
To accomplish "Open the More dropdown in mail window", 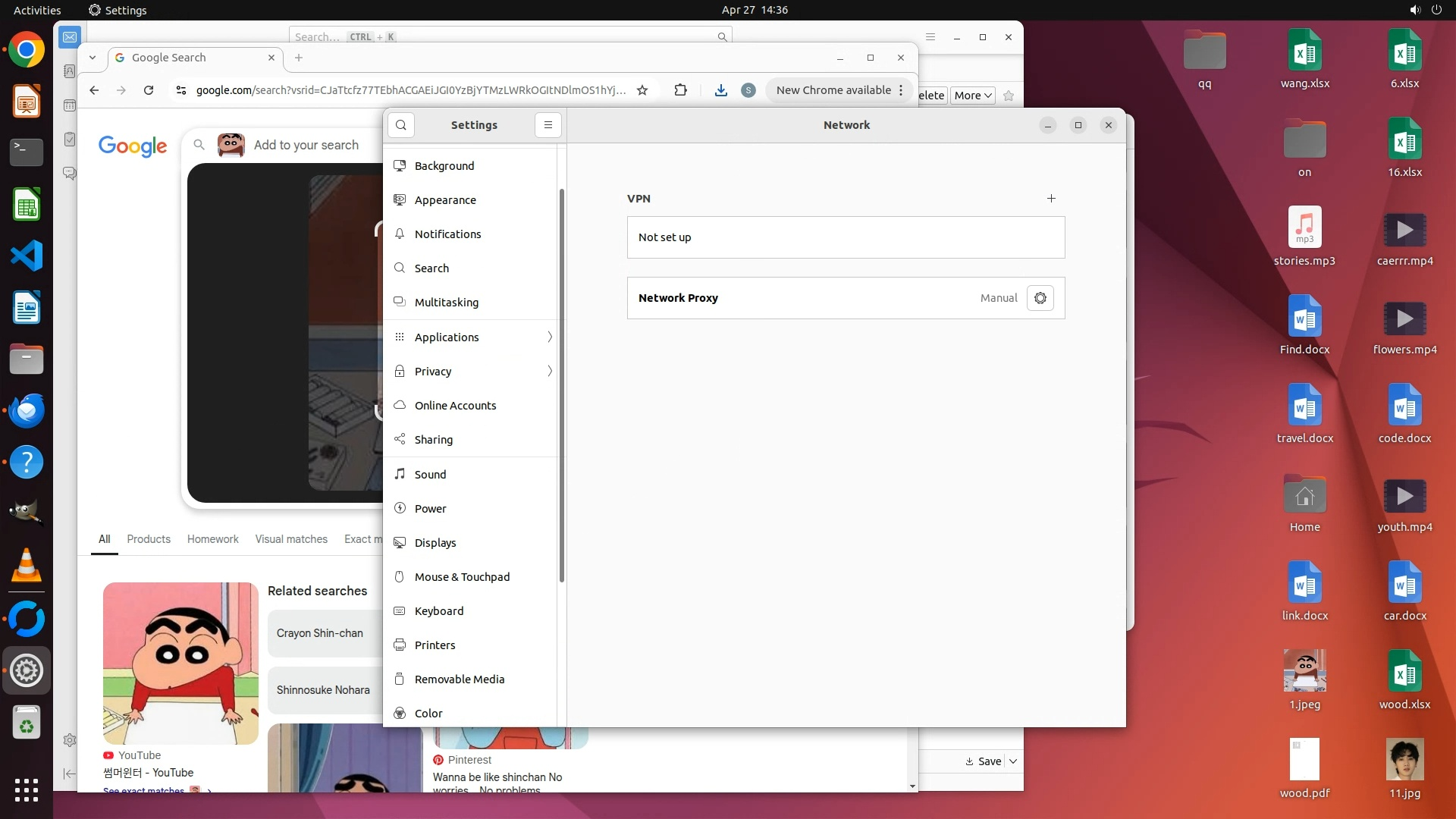I will tap(972, 96).
